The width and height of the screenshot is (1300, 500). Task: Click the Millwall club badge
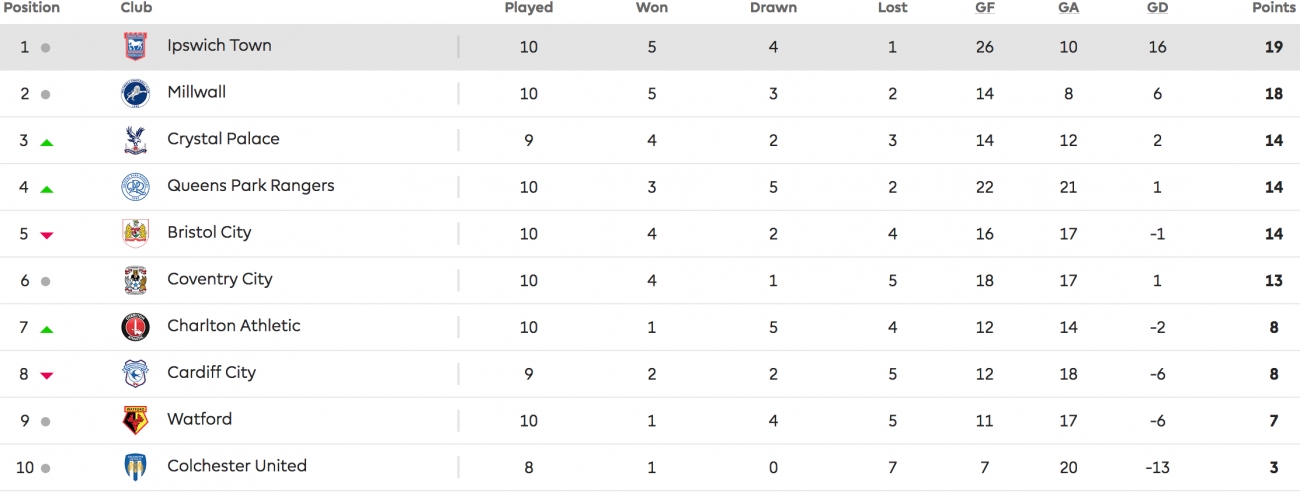135,94
